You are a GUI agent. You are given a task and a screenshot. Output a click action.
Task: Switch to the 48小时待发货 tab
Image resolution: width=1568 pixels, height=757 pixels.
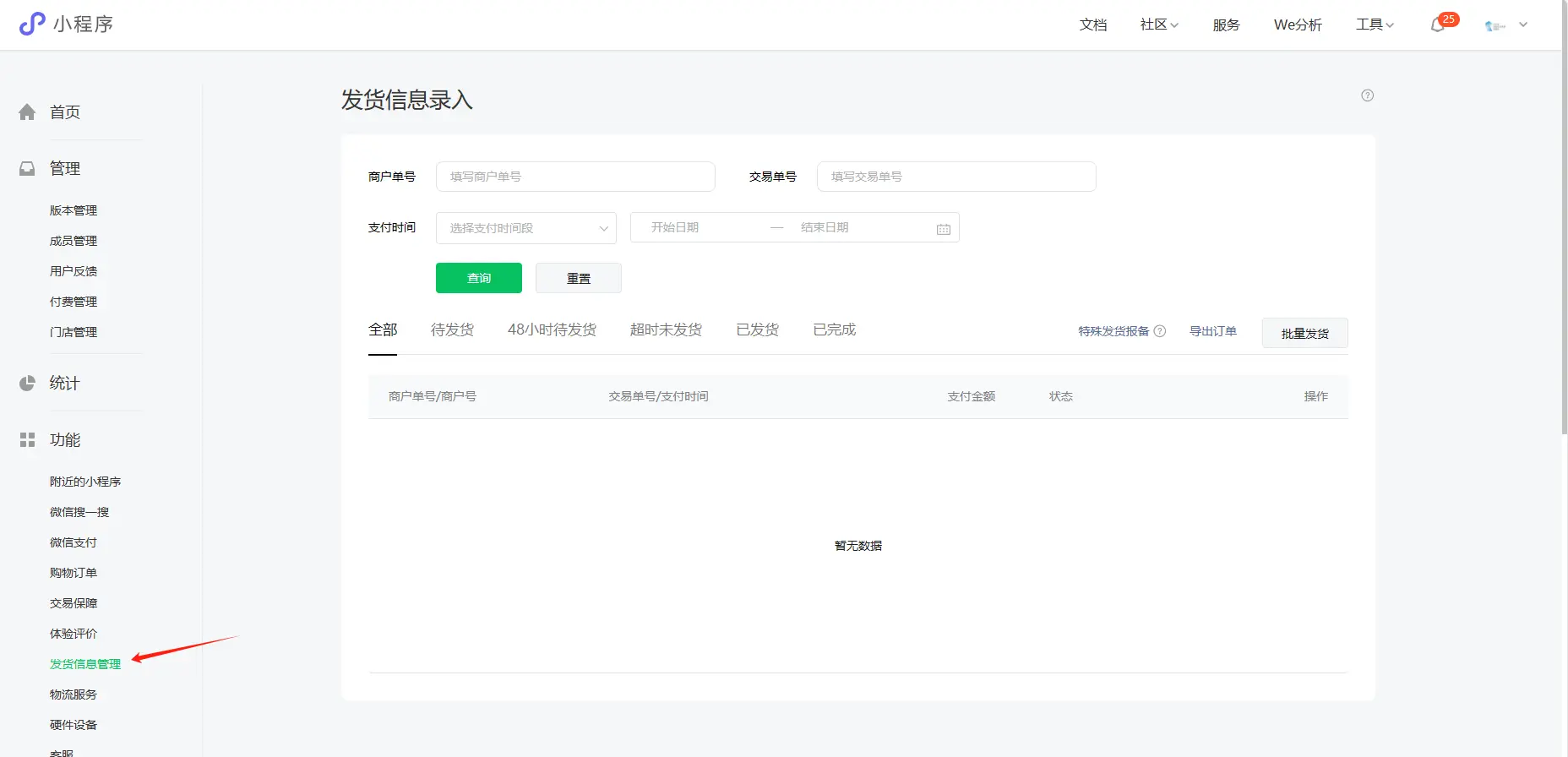point(552,329)
